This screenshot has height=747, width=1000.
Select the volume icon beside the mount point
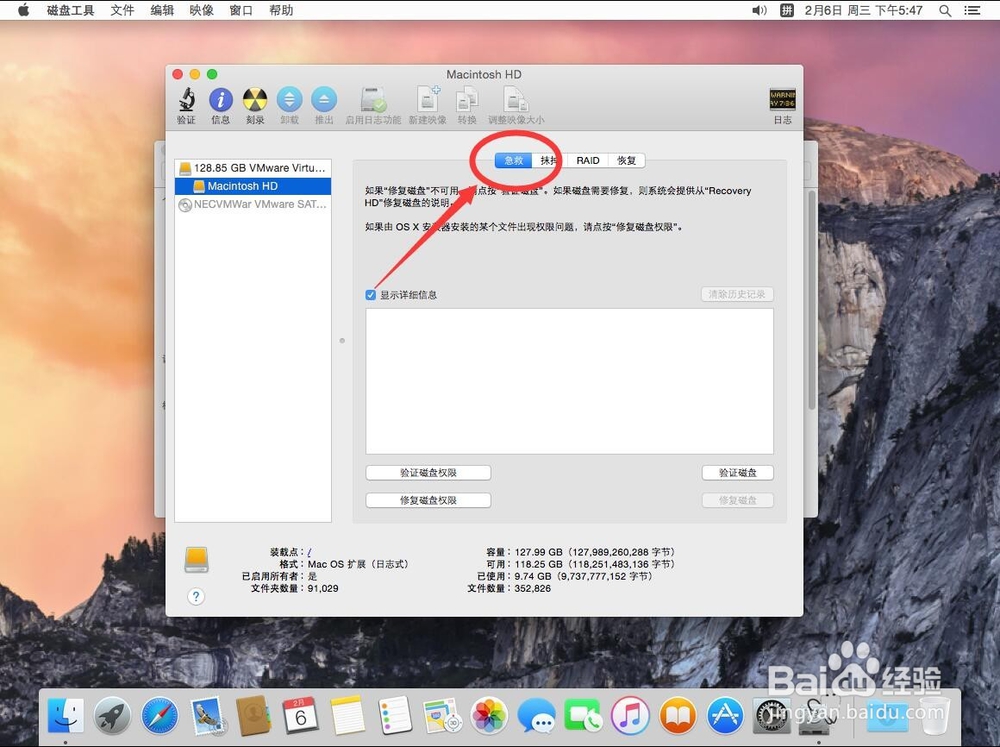coord(196,559)
